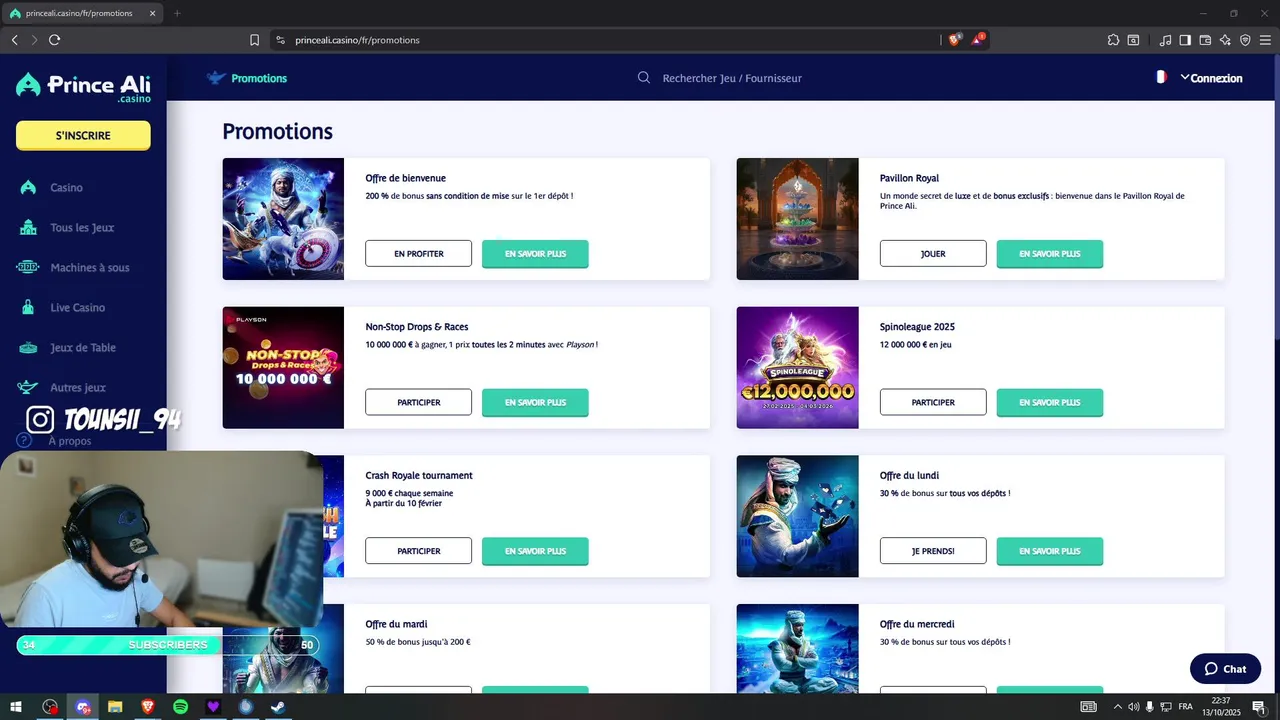The width and height of the screenshot is (1280, 720).
Task: Expand the system tray hidden icons chevron
Action: (1117, 707)
